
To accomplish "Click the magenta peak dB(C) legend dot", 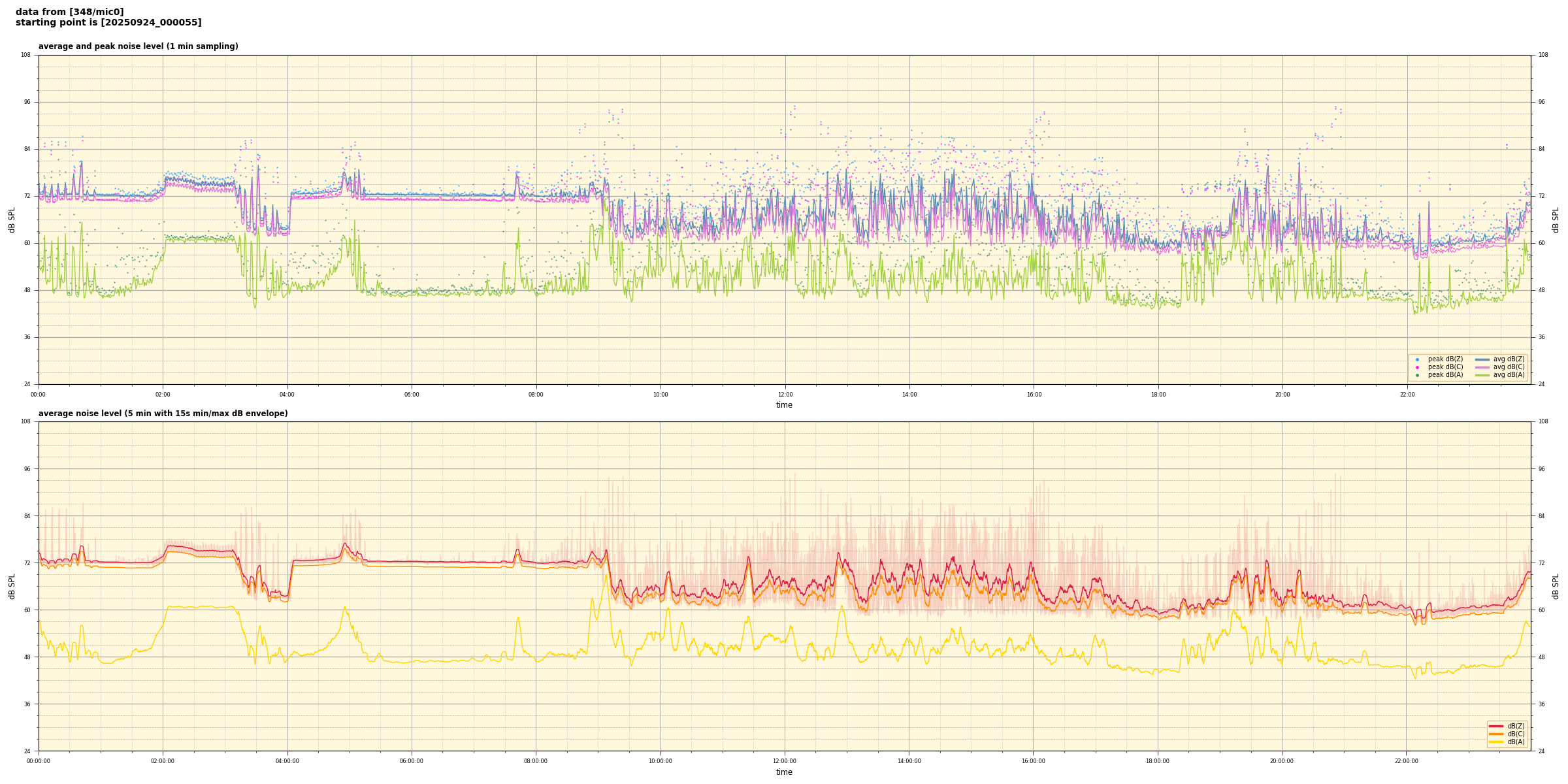I will [1417, 367].
